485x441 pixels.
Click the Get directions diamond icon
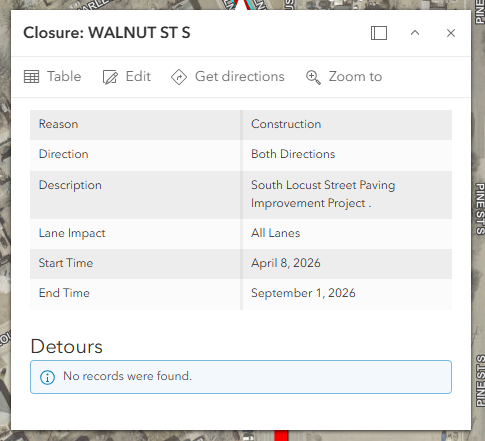(179, 77)
